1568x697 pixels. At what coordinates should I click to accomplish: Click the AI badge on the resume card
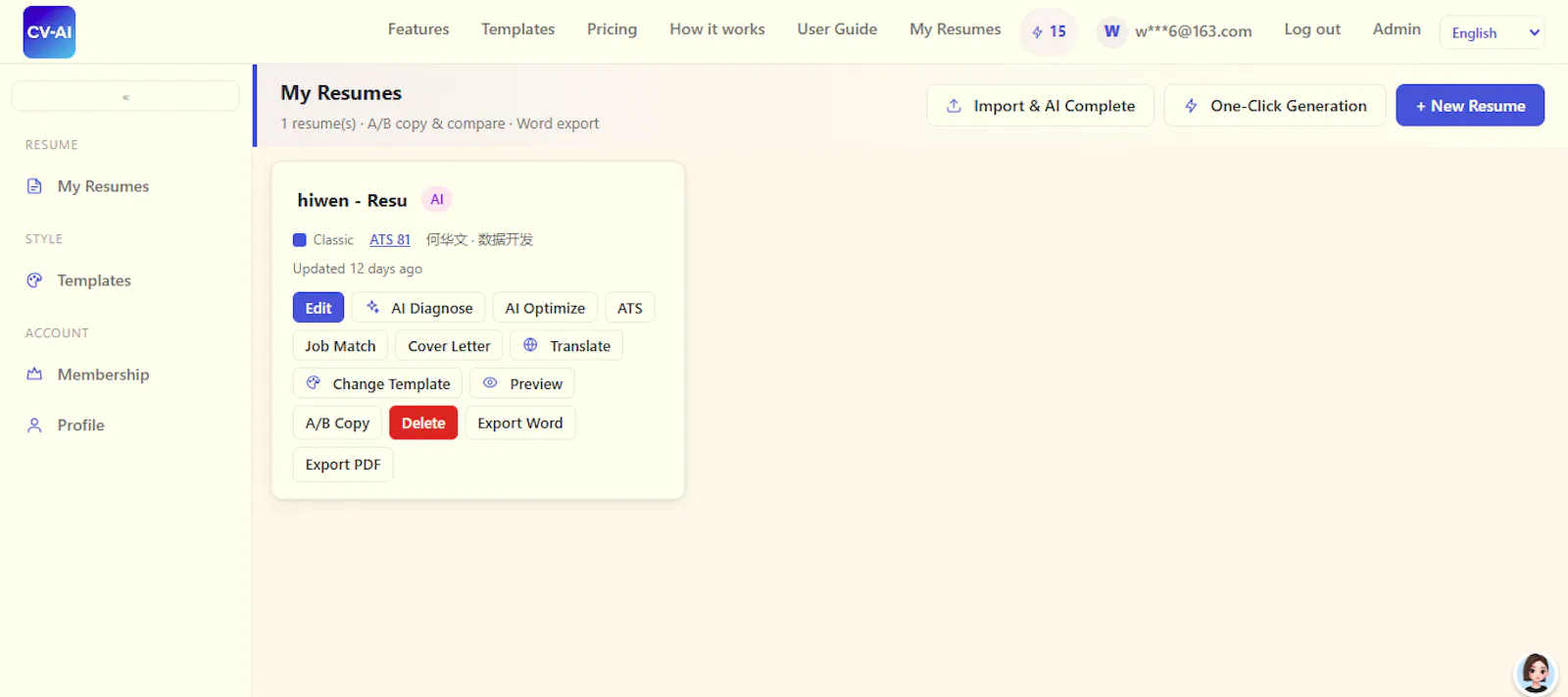pyautogui.click(x=437, y=200)
